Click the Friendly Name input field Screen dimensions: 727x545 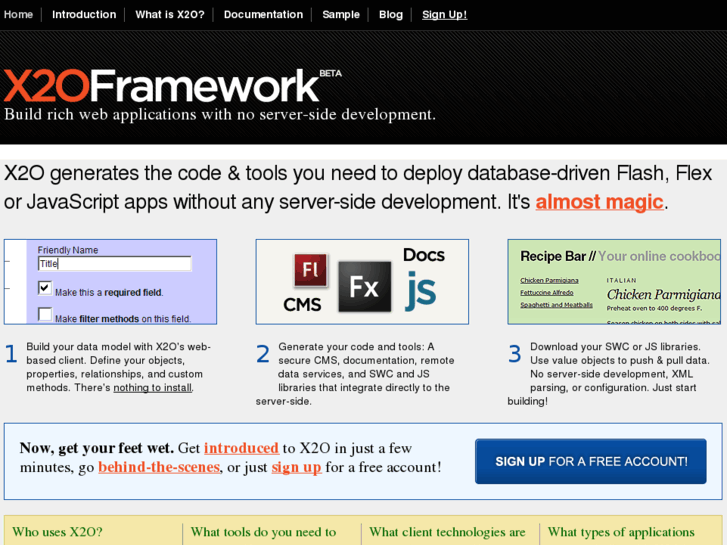[x=115, y=263]
